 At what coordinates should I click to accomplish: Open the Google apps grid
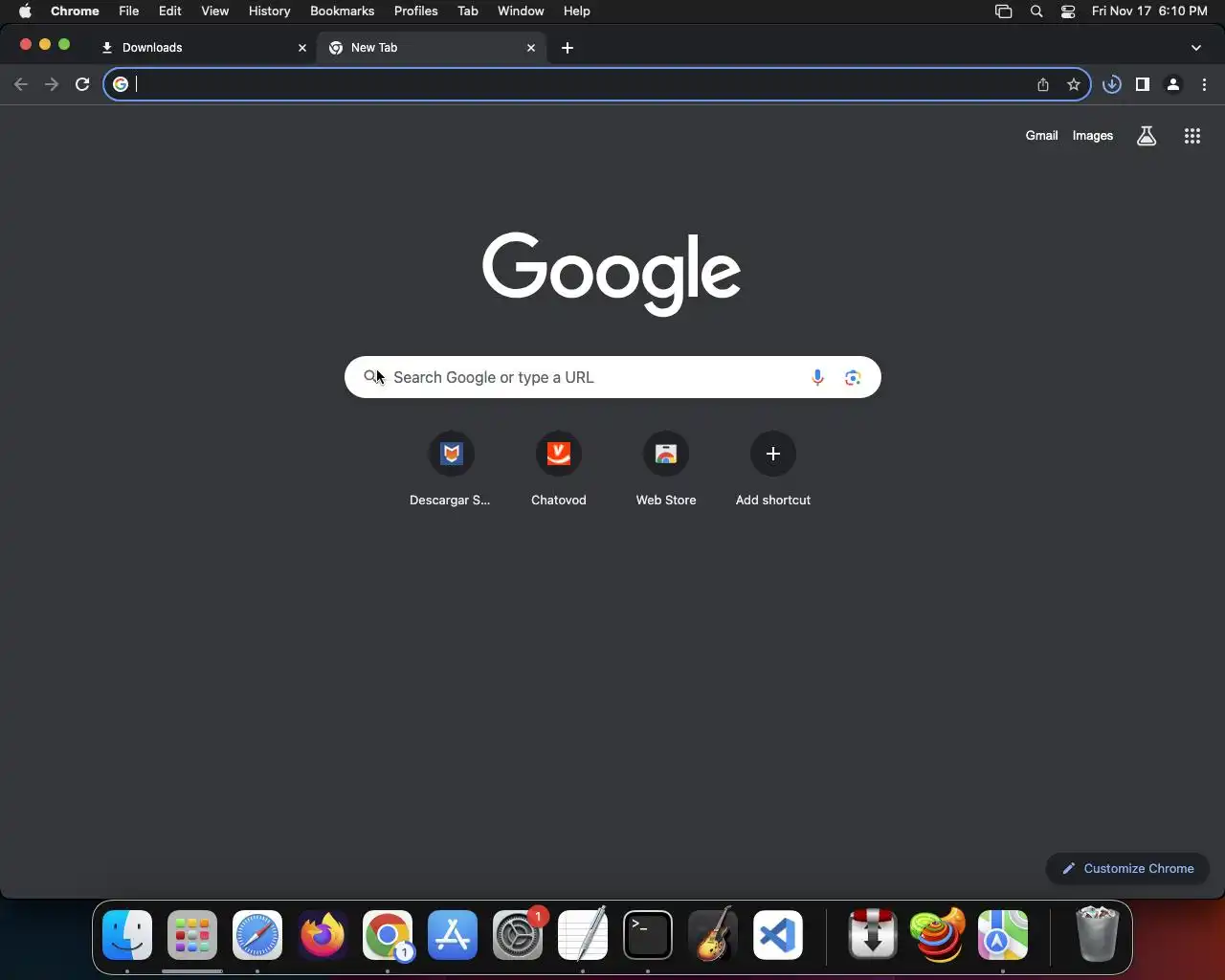1192,136
